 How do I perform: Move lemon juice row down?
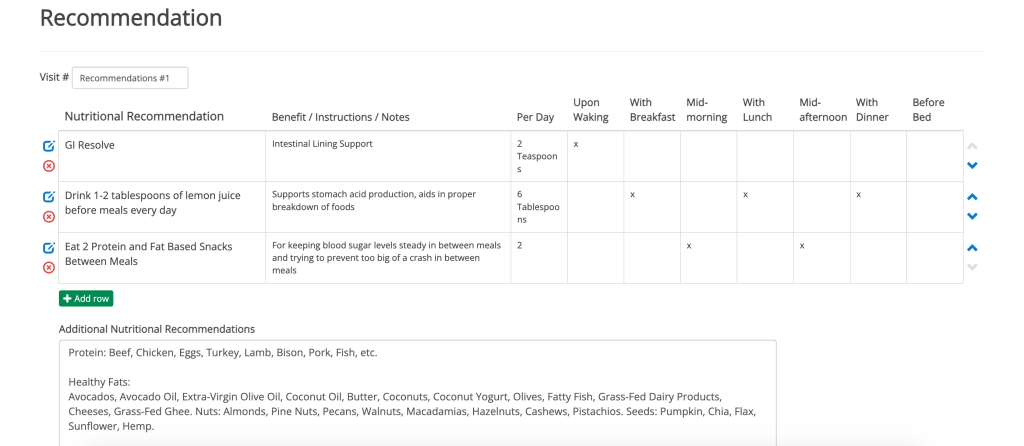click(972, 216)
